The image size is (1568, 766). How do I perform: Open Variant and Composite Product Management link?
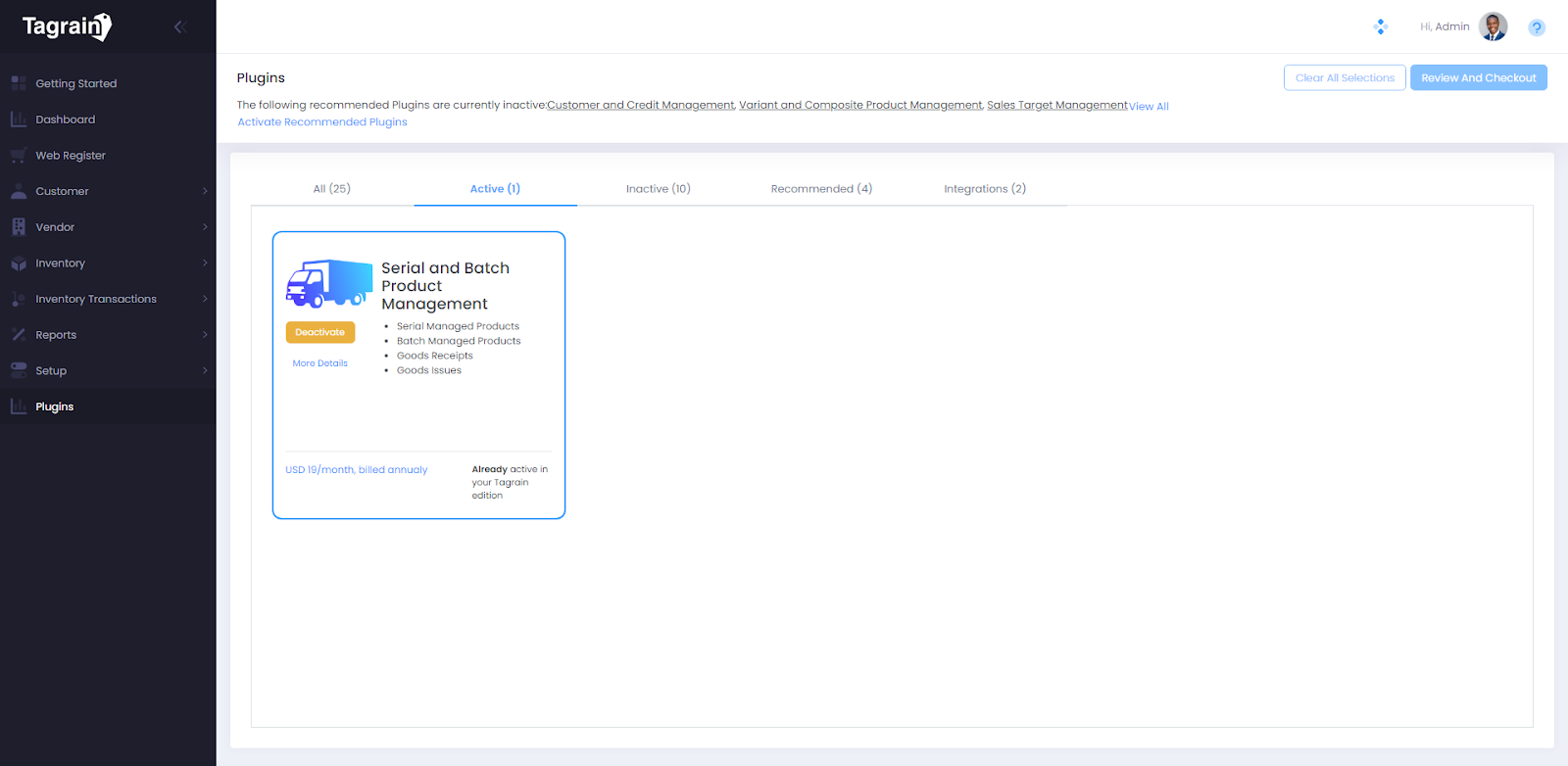860,105
